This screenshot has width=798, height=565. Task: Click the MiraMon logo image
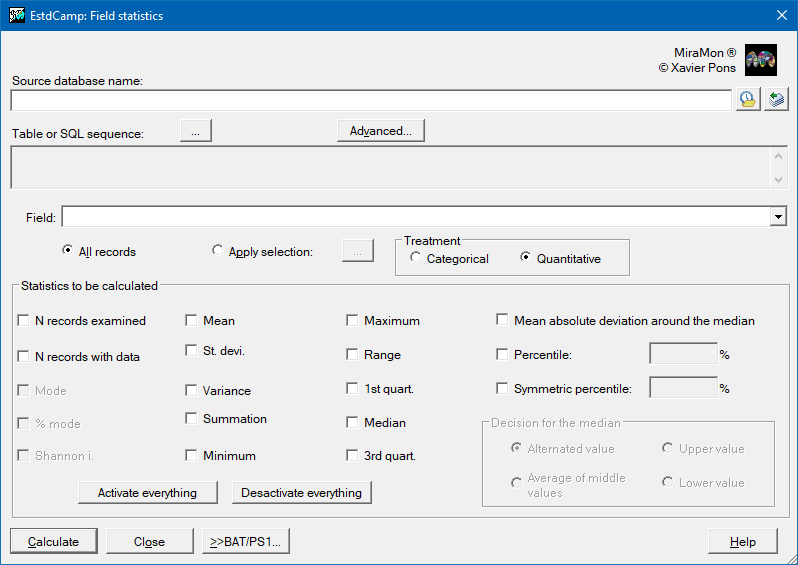coord(761,62)
